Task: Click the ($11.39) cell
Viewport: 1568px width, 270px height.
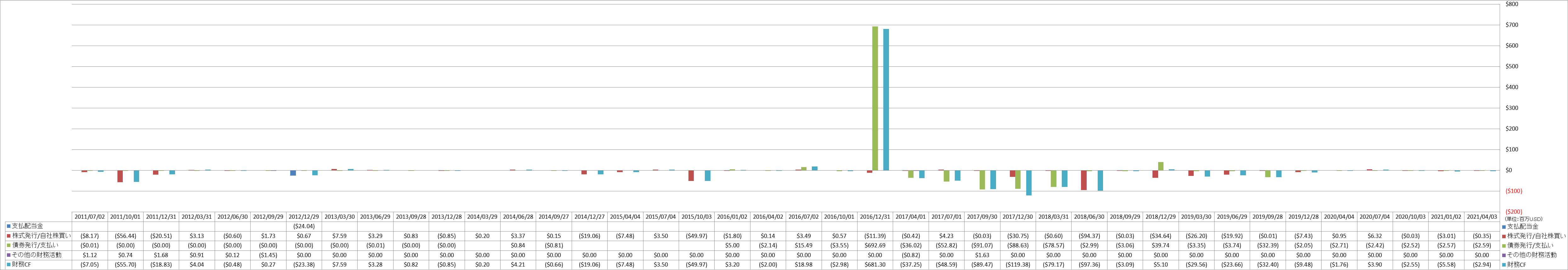Action: point(875,236)
